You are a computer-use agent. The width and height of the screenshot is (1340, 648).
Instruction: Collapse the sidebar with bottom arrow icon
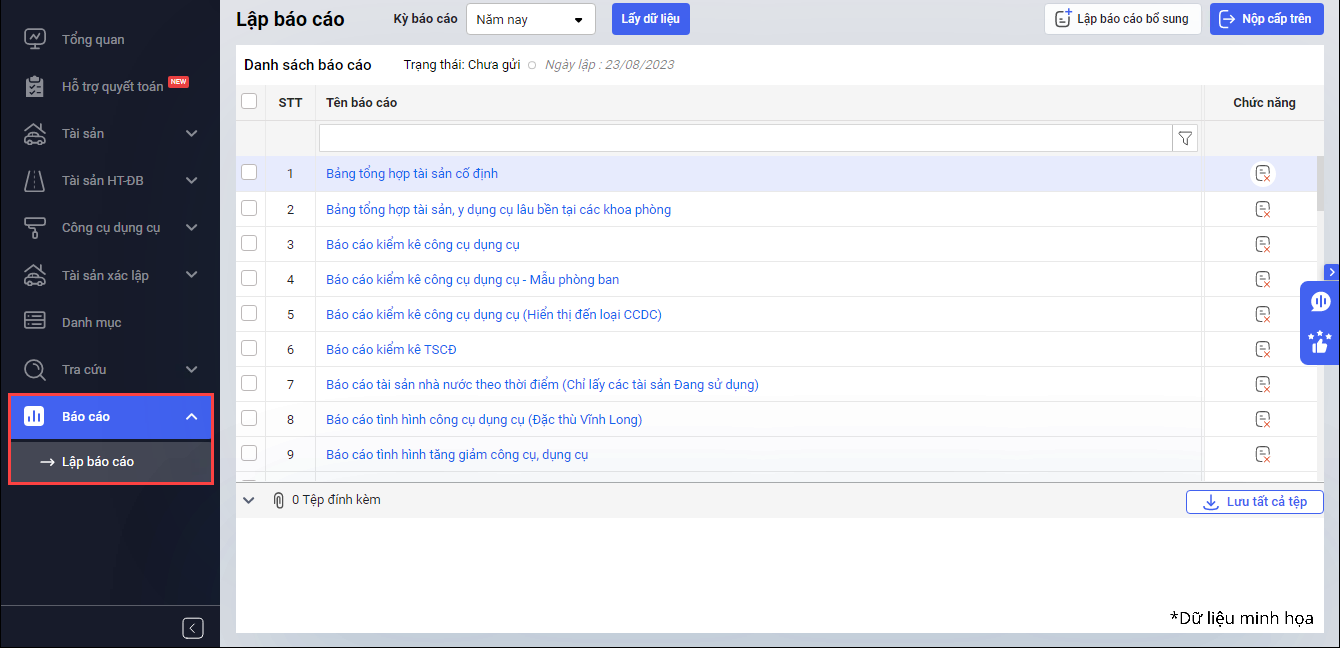pyautogui.click(x=193, y=628)
